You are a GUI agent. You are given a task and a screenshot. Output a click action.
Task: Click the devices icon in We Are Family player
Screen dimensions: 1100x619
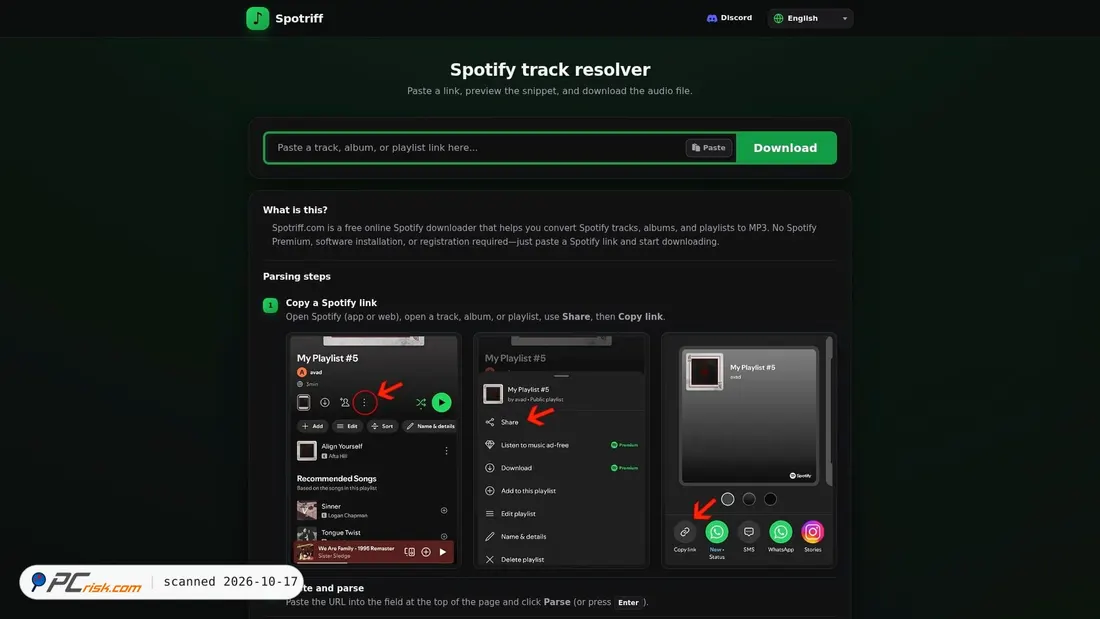(x=410, y=552)
